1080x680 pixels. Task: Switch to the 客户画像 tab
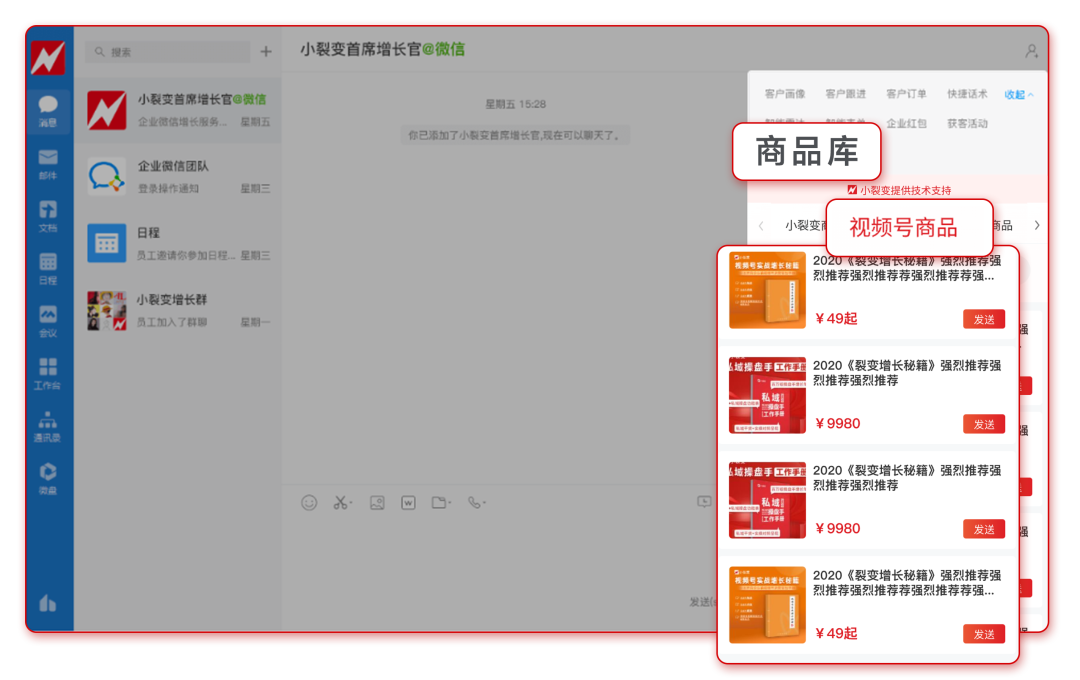click(x=785, y=95)
